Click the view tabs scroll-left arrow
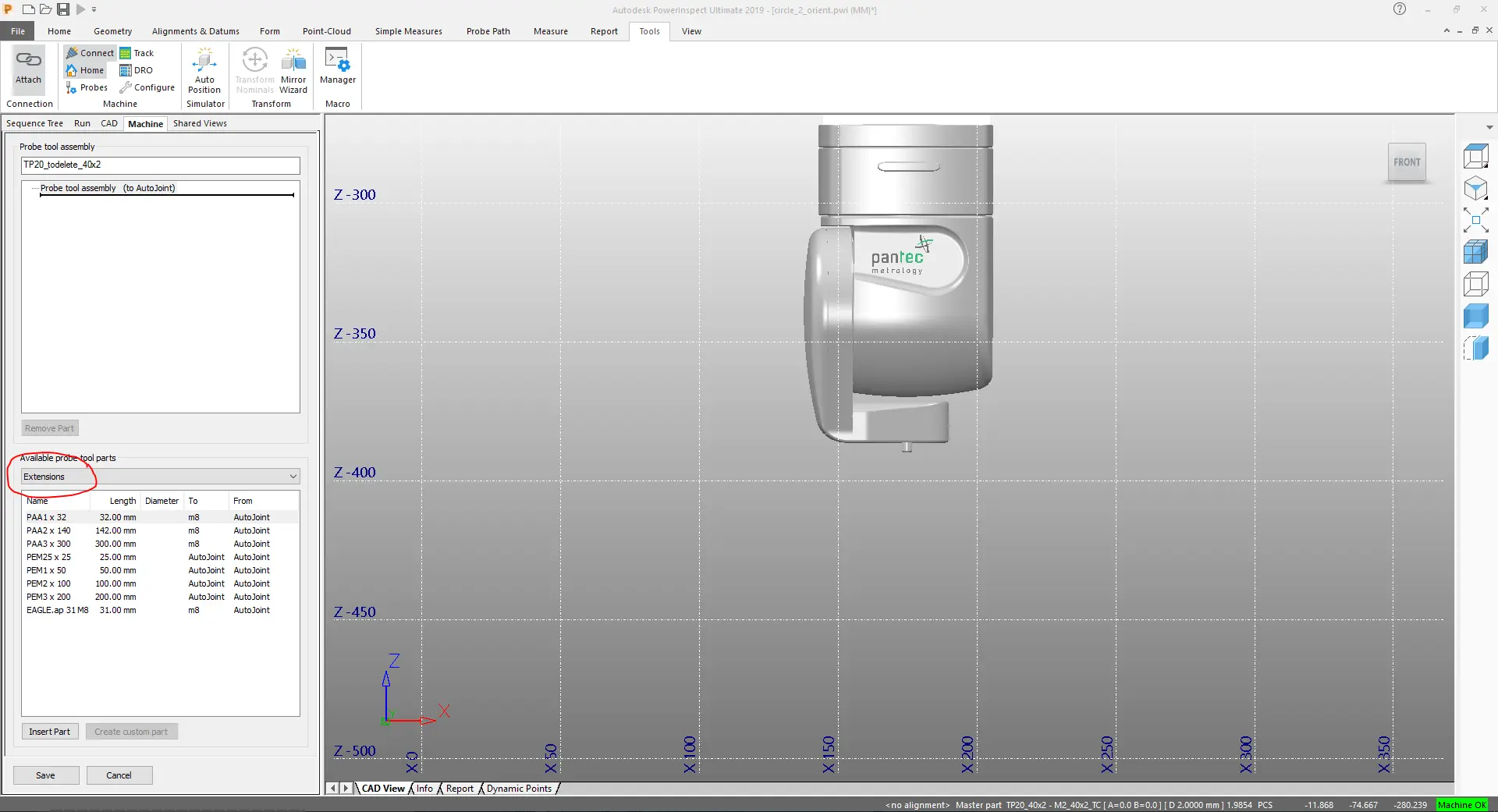1498x812 pixels. tap(333, 789)
